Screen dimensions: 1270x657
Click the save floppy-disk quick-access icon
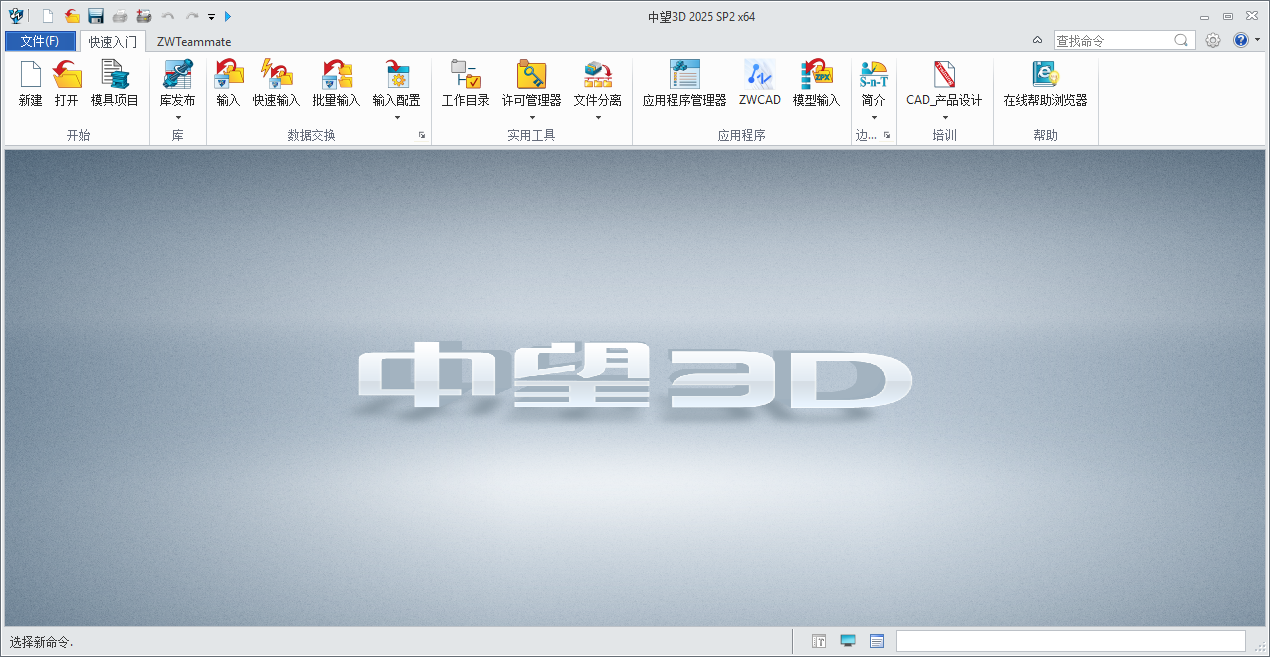pos(96,16)
